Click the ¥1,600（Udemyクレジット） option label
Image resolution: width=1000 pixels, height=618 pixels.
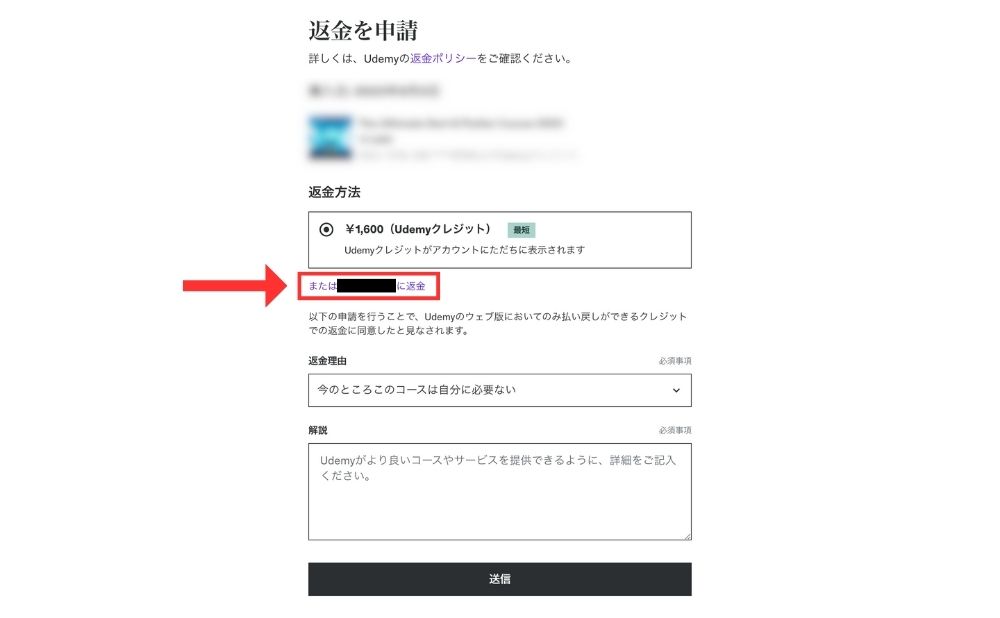pos(418,229)
